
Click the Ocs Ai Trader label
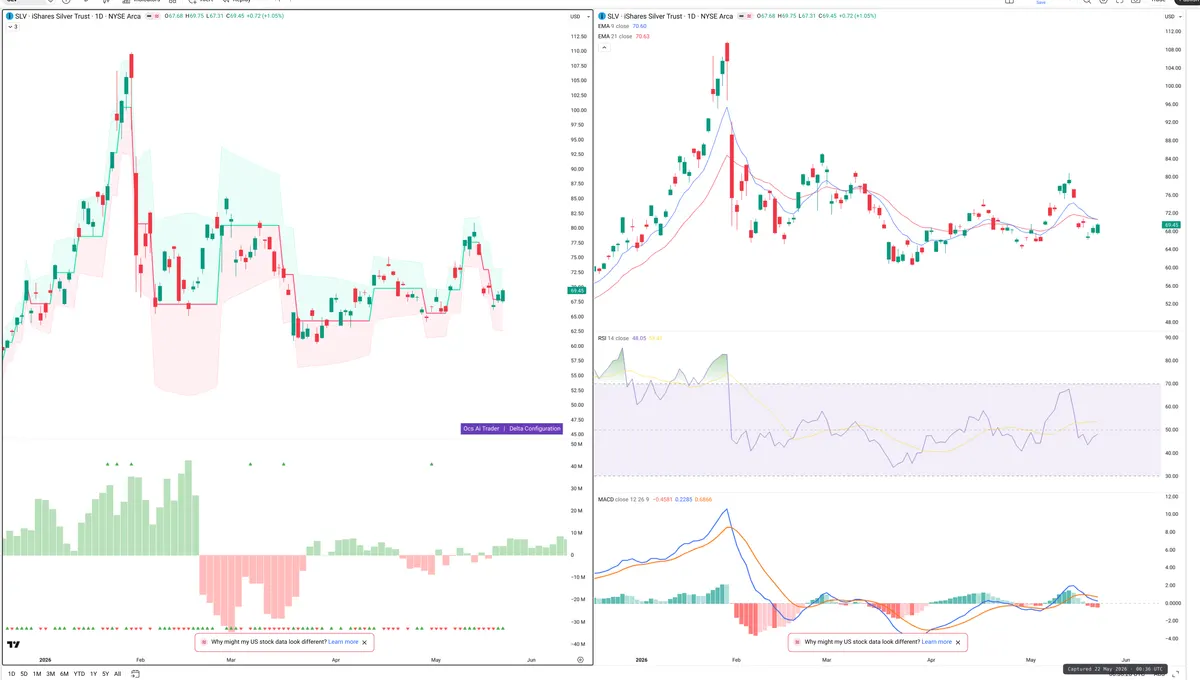pos(480,428)
